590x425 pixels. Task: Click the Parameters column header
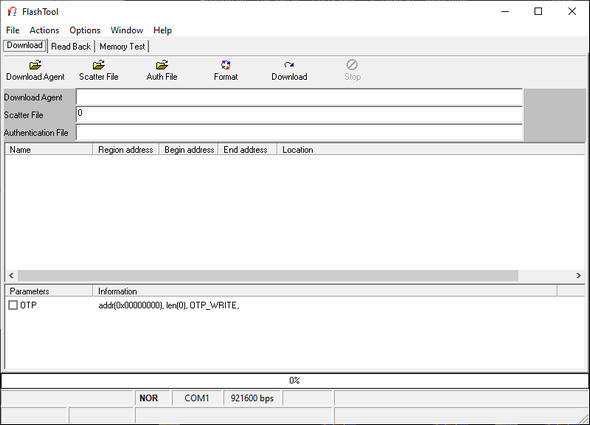click(x=49, y=291)
